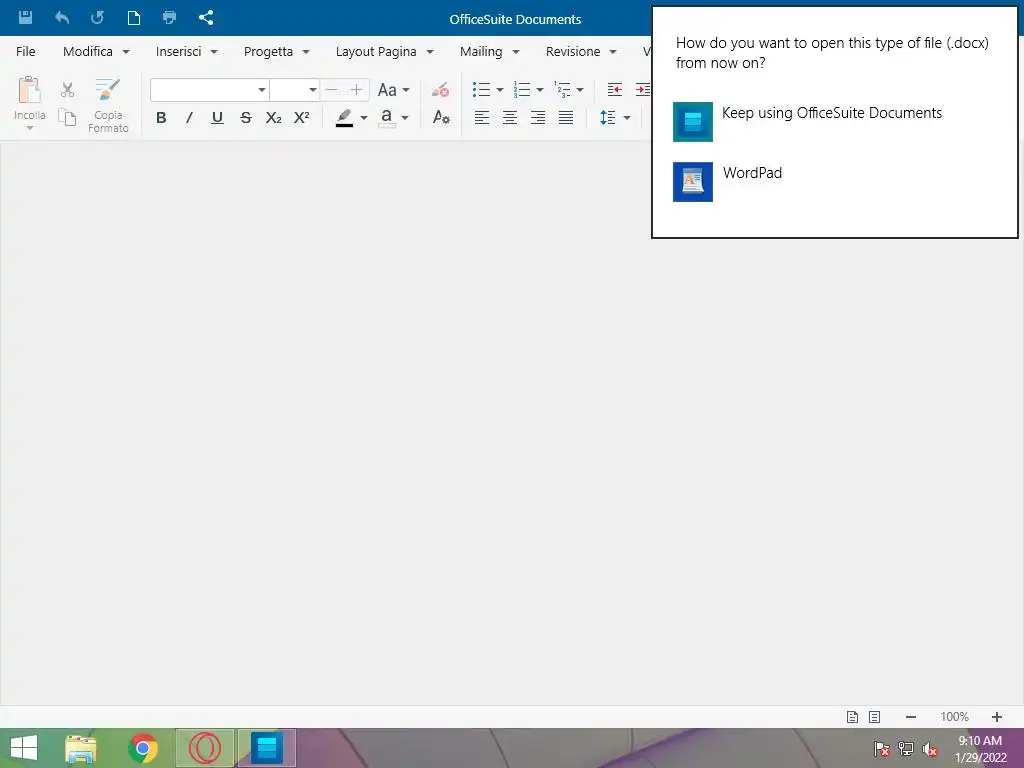This screenshot has height=768, width=1024.
Task: Open numbered list style dropdown
Action: 539,90
